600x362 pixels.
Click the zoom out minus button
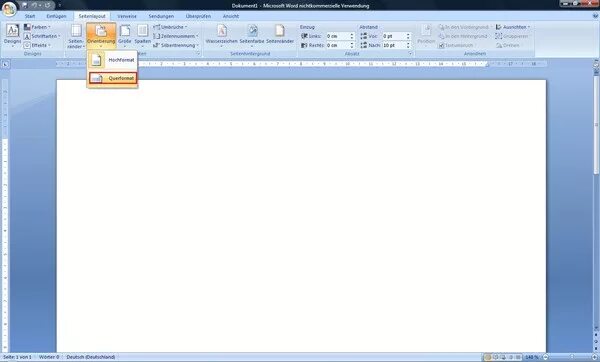click(x=546, y=357)
